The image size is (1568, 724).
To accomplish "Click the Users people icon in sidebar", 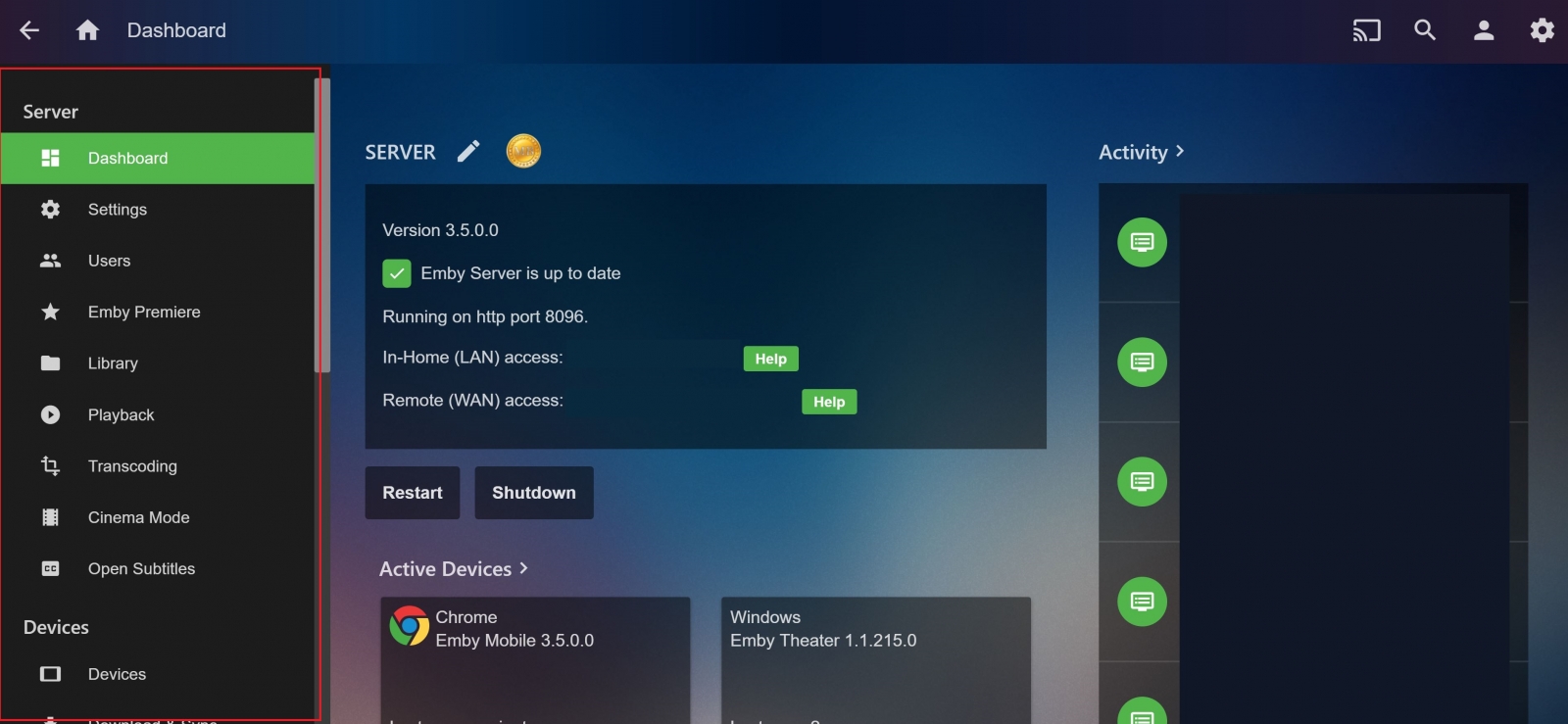I will click(50, 261).
